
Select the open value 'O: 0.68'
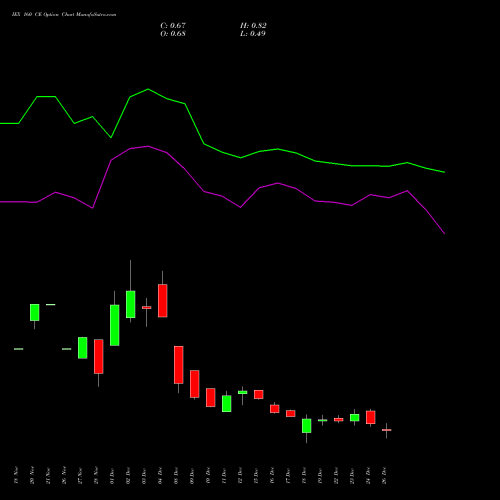click(x=173, y=34)
